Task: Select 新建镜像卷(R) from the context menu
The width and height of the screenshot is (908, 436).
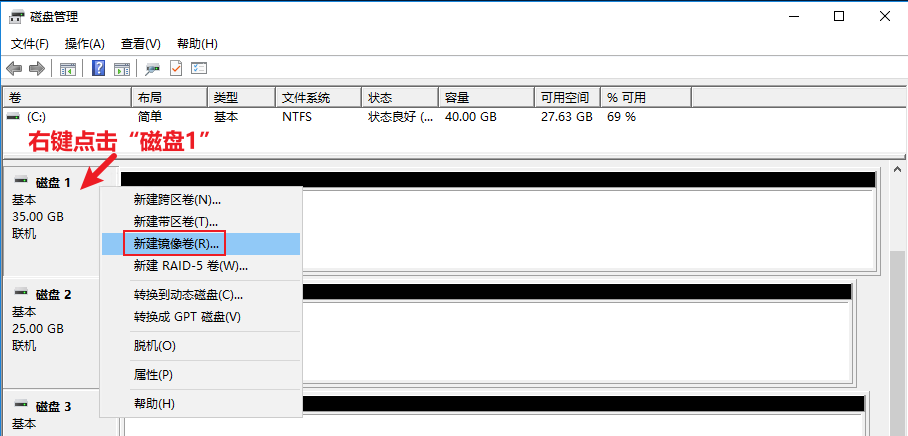Action: coord(176,244)
